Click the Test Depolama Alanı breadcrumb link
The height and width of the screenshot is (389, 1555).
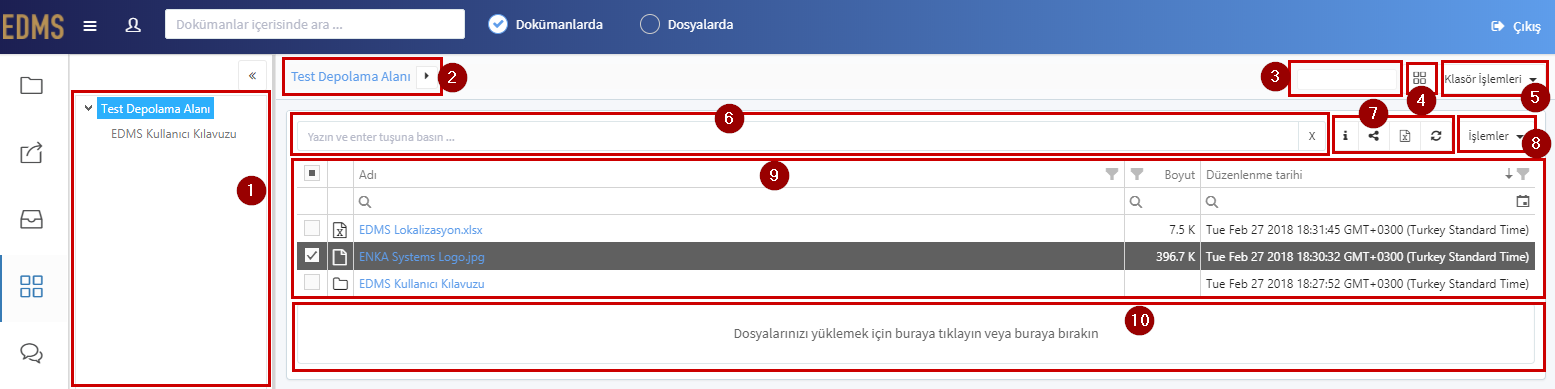[351, 76]
